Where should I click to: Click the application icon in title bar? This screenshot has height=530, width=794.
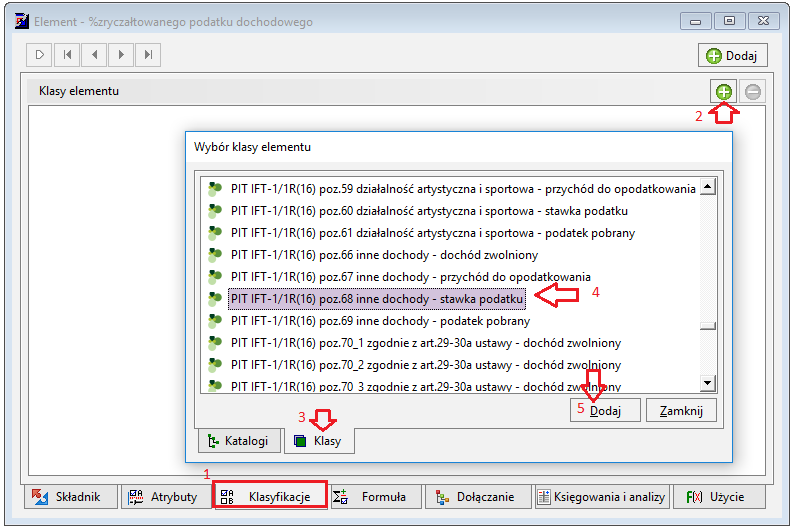click(22, 21)
